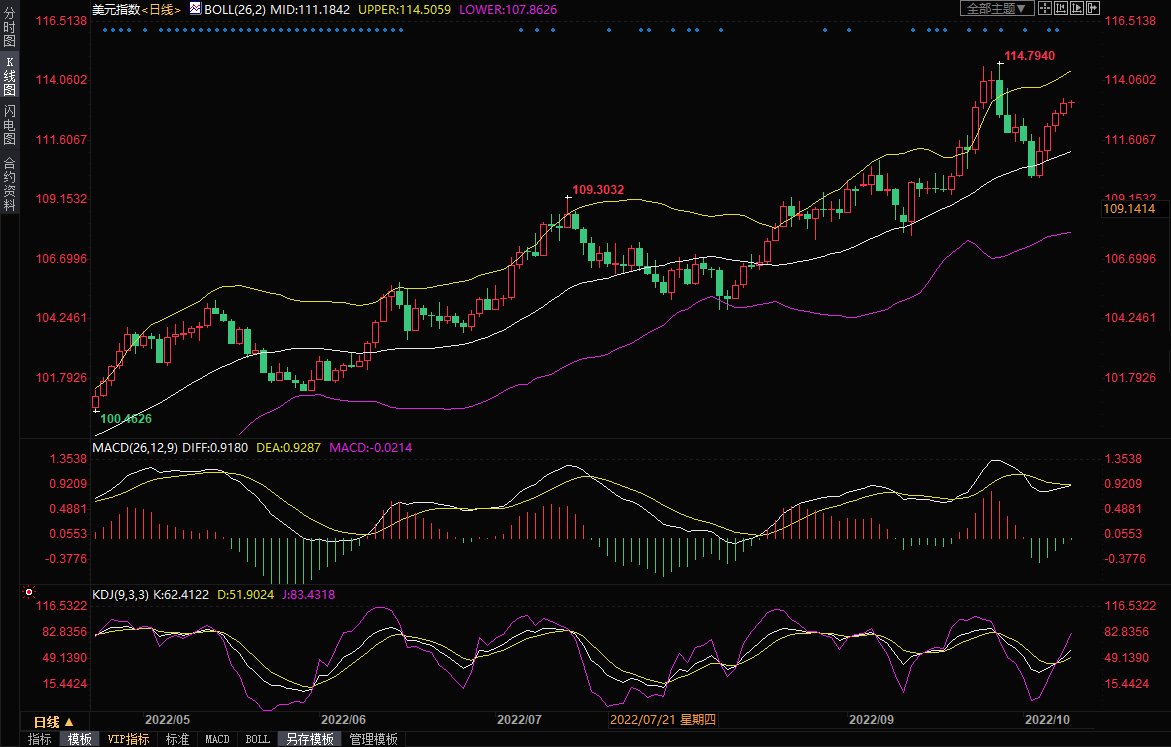
Task: Open the VIP指标 tab
Action: tap(128, 739)
